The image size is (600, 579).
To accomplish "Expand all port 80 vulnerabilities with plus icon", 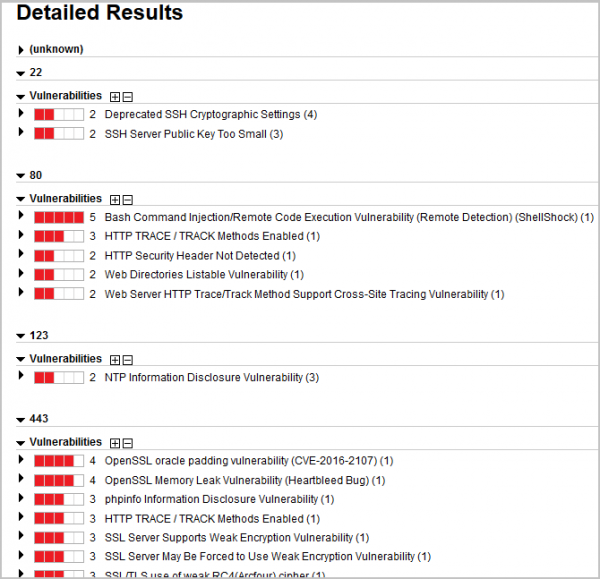I will (115, 200).
